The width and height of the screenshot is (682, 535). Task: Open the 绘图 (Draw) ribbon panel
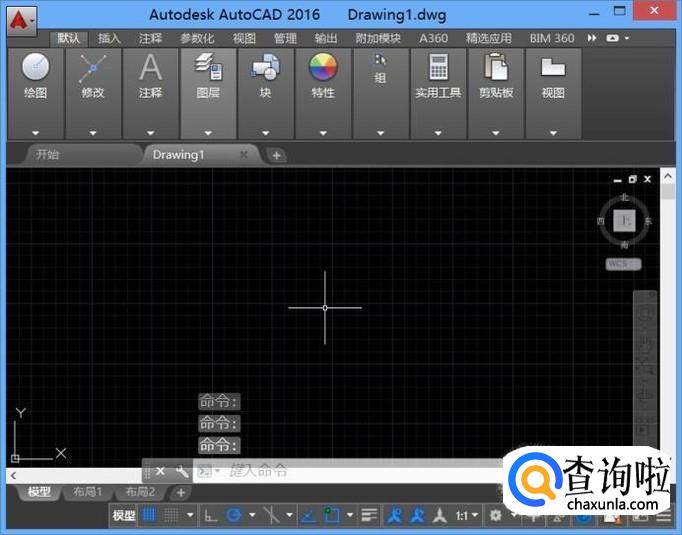[x=36, y=93]
